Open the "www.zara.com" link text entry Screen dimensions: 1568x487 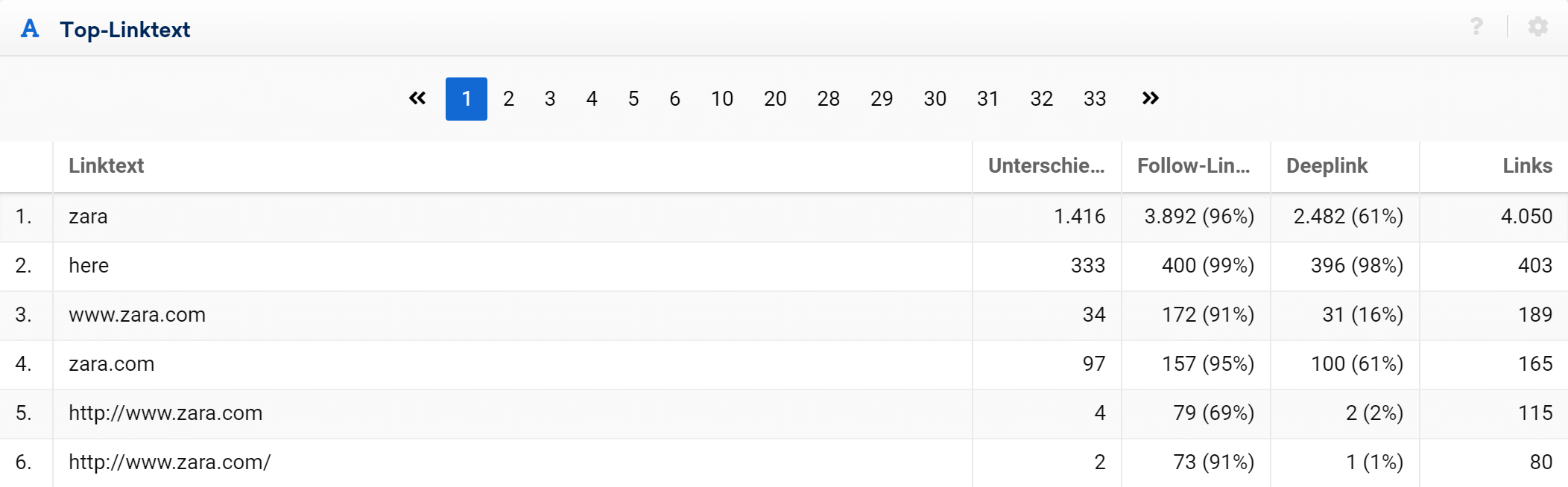point(137,315)
